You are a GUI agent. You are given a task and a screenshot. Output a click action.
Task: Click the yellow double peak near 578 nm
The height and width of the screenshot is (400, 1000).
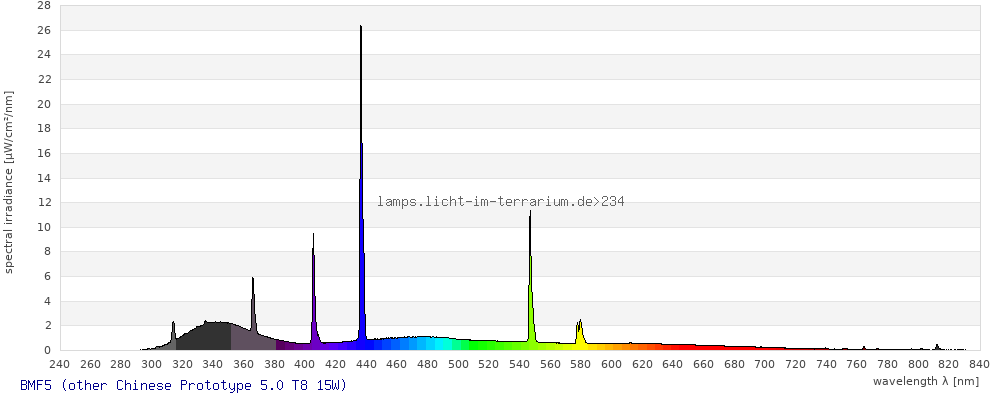tap(579, 333)
